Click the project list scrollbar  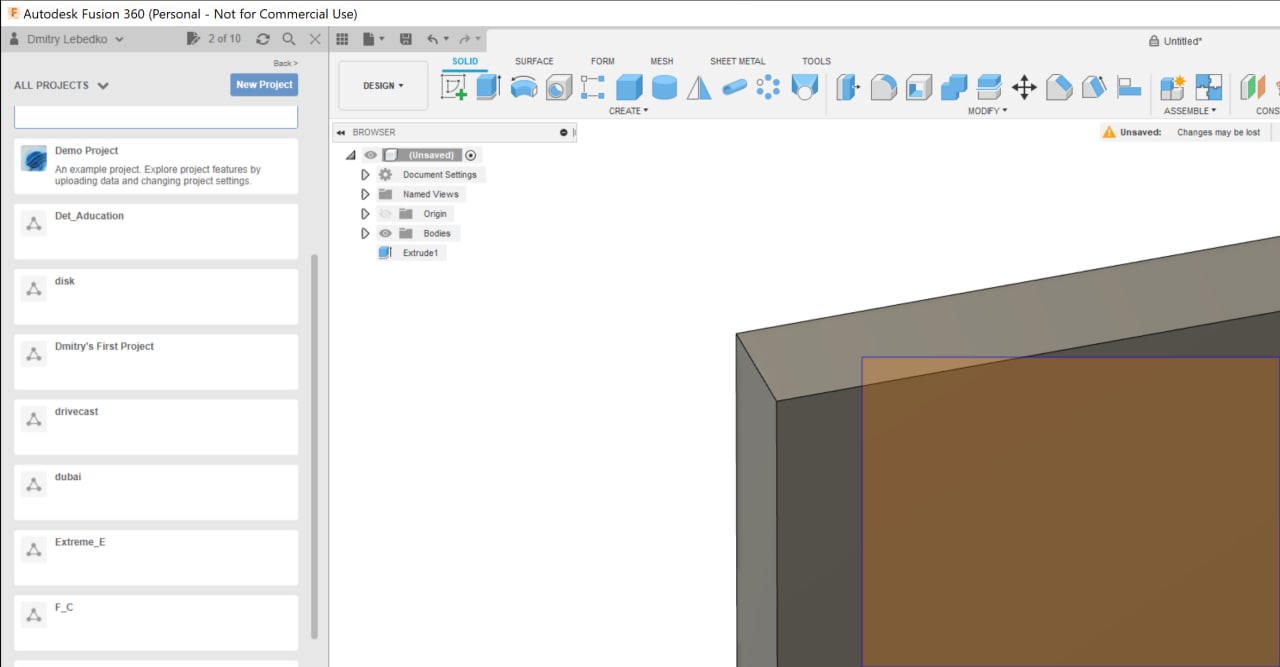(315, 445)
